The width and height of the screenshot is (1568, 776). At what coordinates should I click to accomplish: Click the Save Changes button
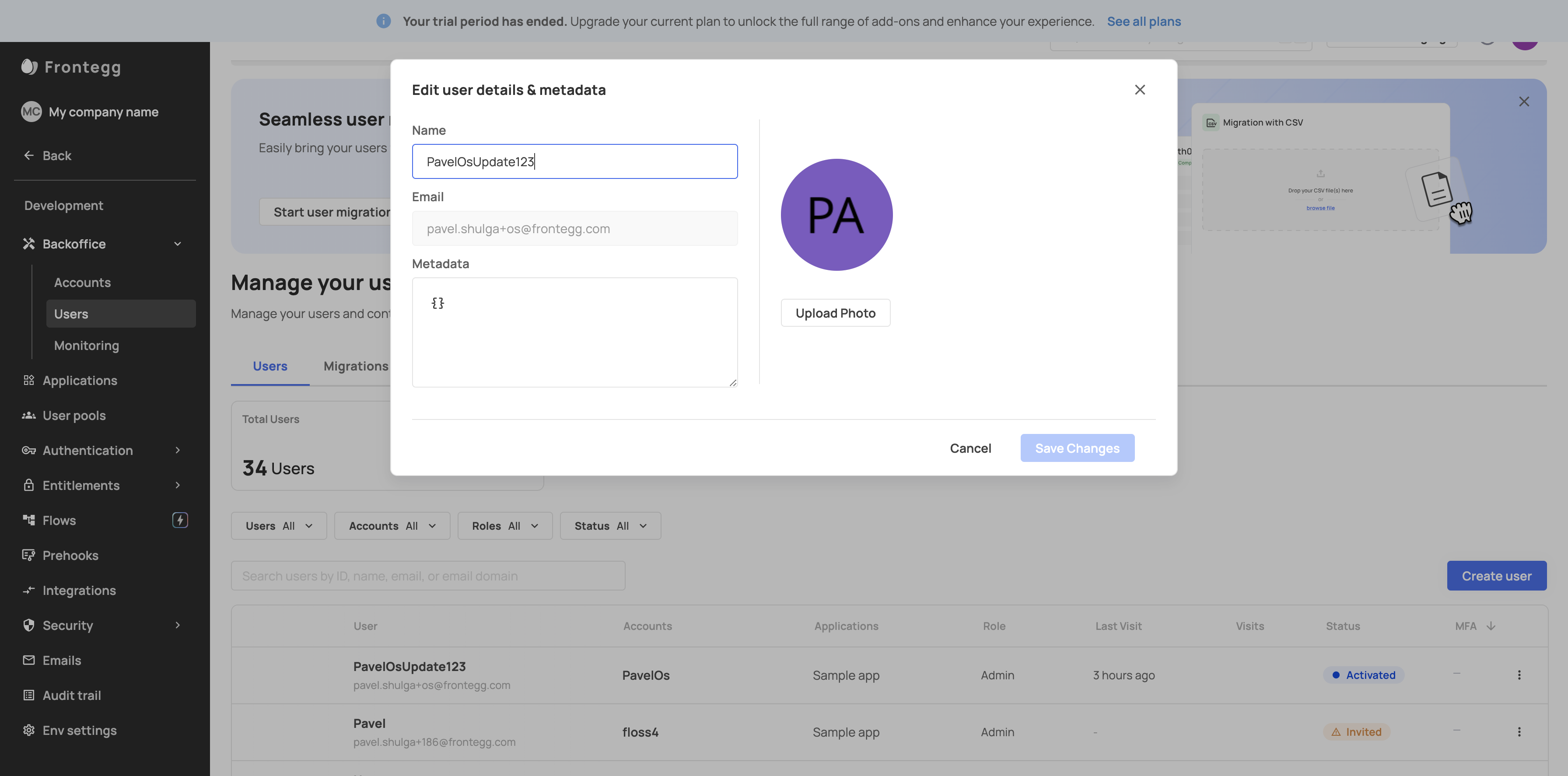point(1077,447)
